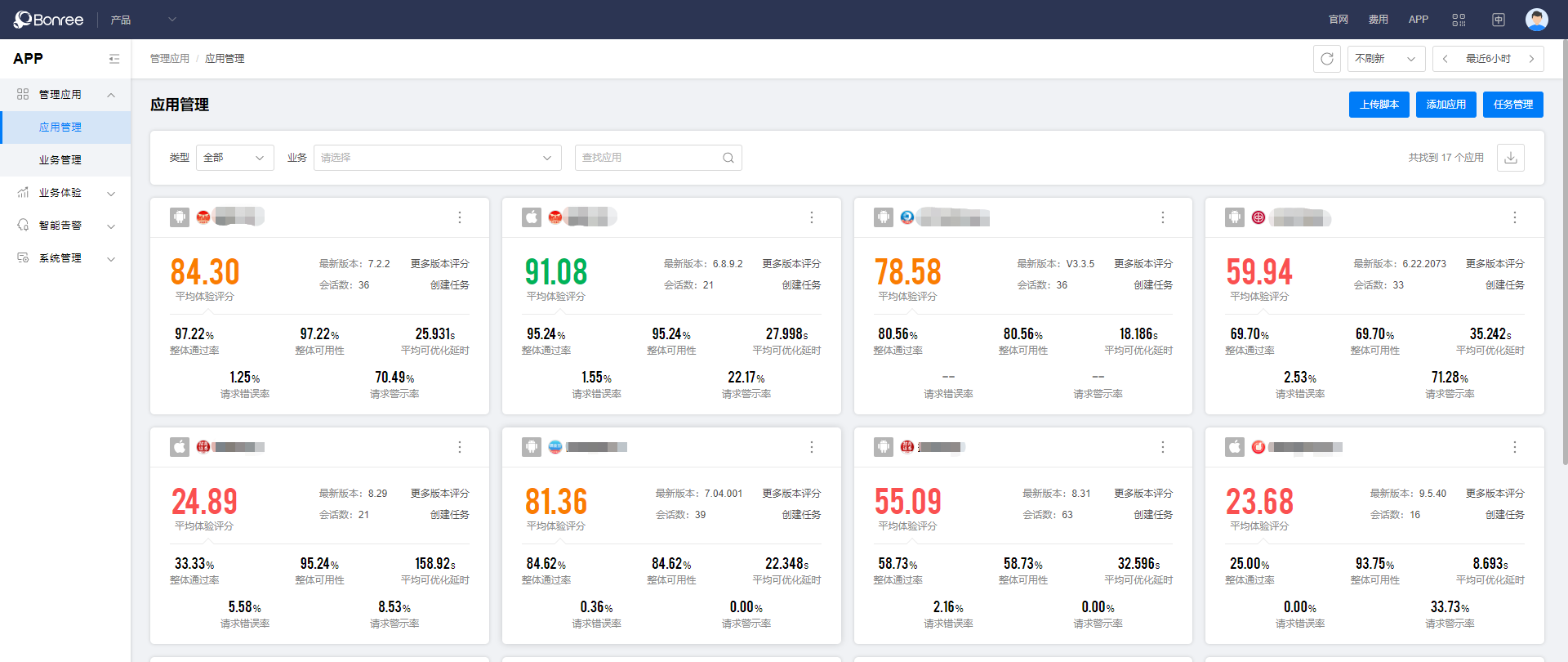This screenshot has width=1568, height=662.
Task: Open the 不刷新 refresh interval dropdown
Action: 1385,59
